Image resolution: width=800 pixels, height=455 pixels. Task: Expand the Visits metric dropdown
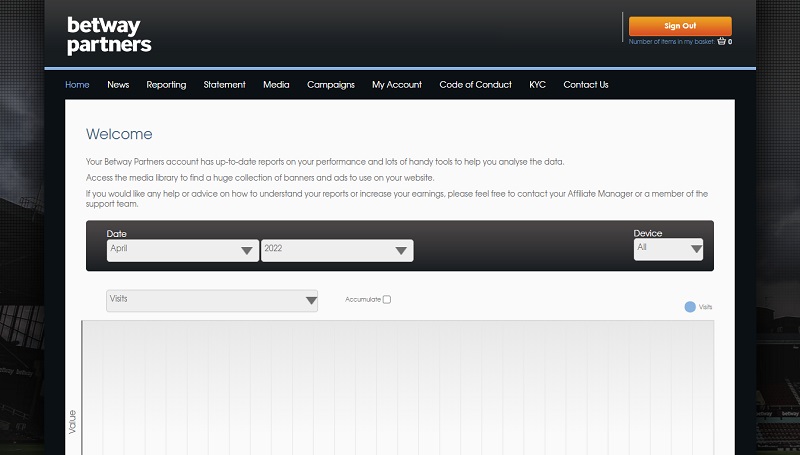212,300
